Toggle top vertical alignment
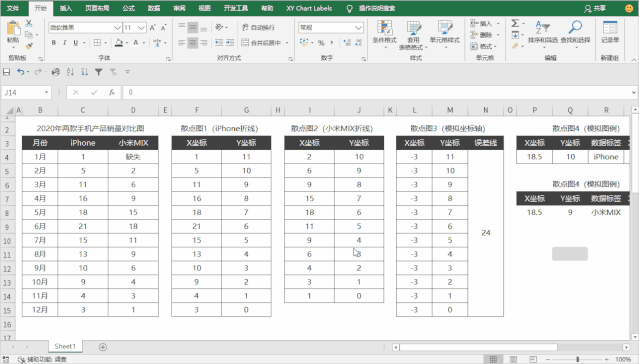Image resolution: width=639 pixels, height=364 pixels. [182, 27]
